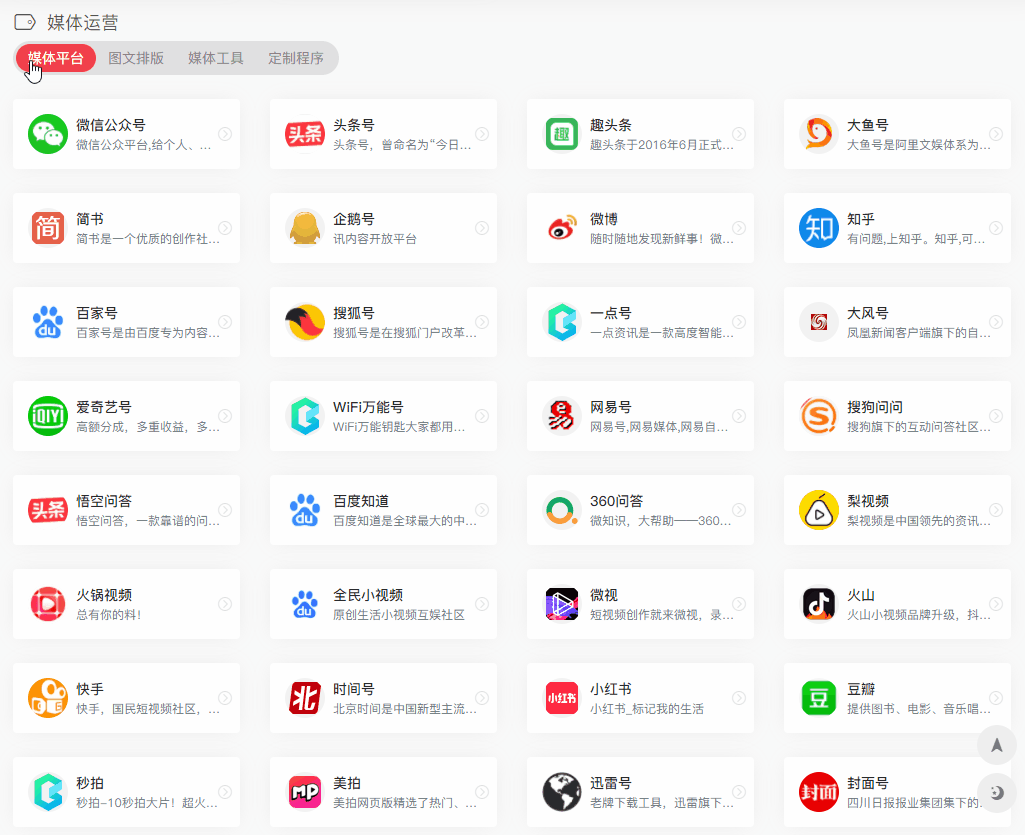Click the arrow on the 美拍 card
The height and width of the screenshot is (835, 1025).
pyautogui.click(x=482, y=792)
